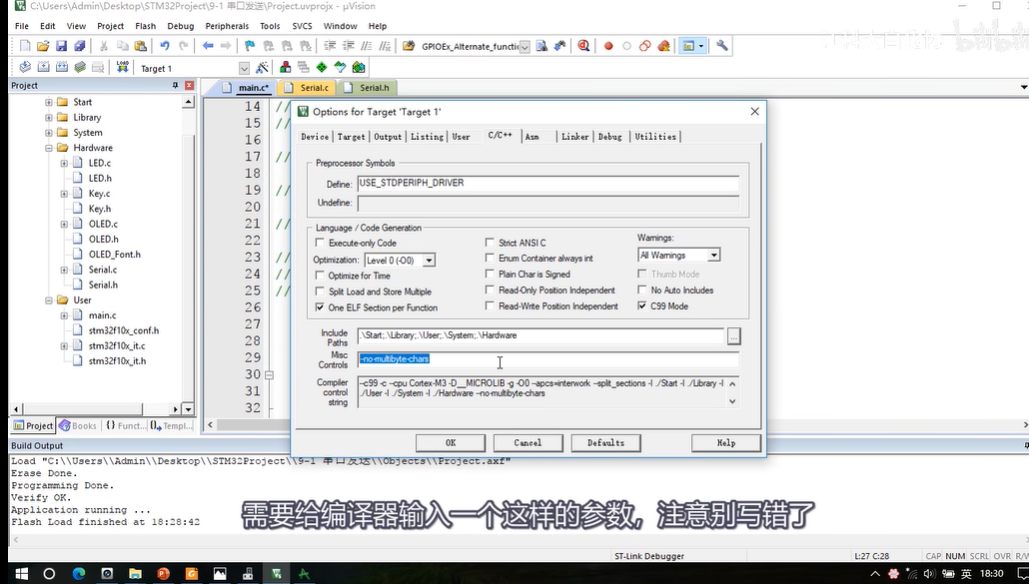The width and height of the screenshot is (1029, 584).
Task: Click the Undo toolbar icon
Action: click(164, 46)
